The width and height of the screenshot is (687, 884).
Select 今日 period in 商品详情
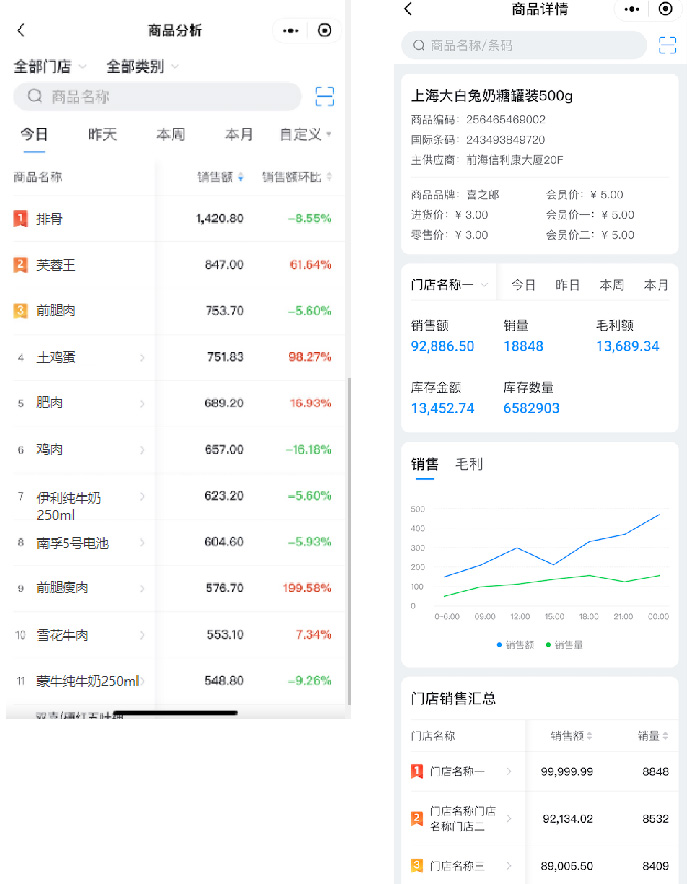[523, 285]
